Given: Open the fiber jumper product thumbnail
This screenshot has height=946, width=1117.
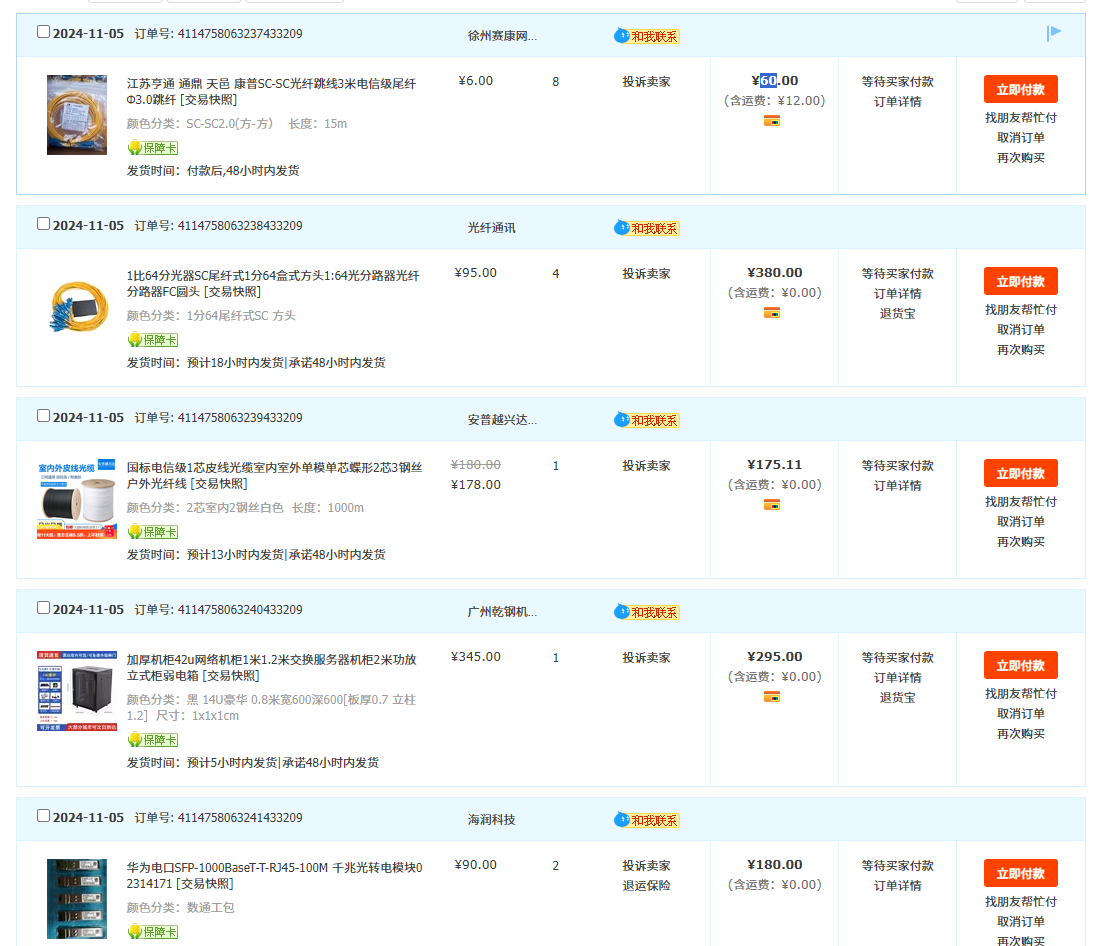Looking at the screenshot, I should [x=77, y=115].
